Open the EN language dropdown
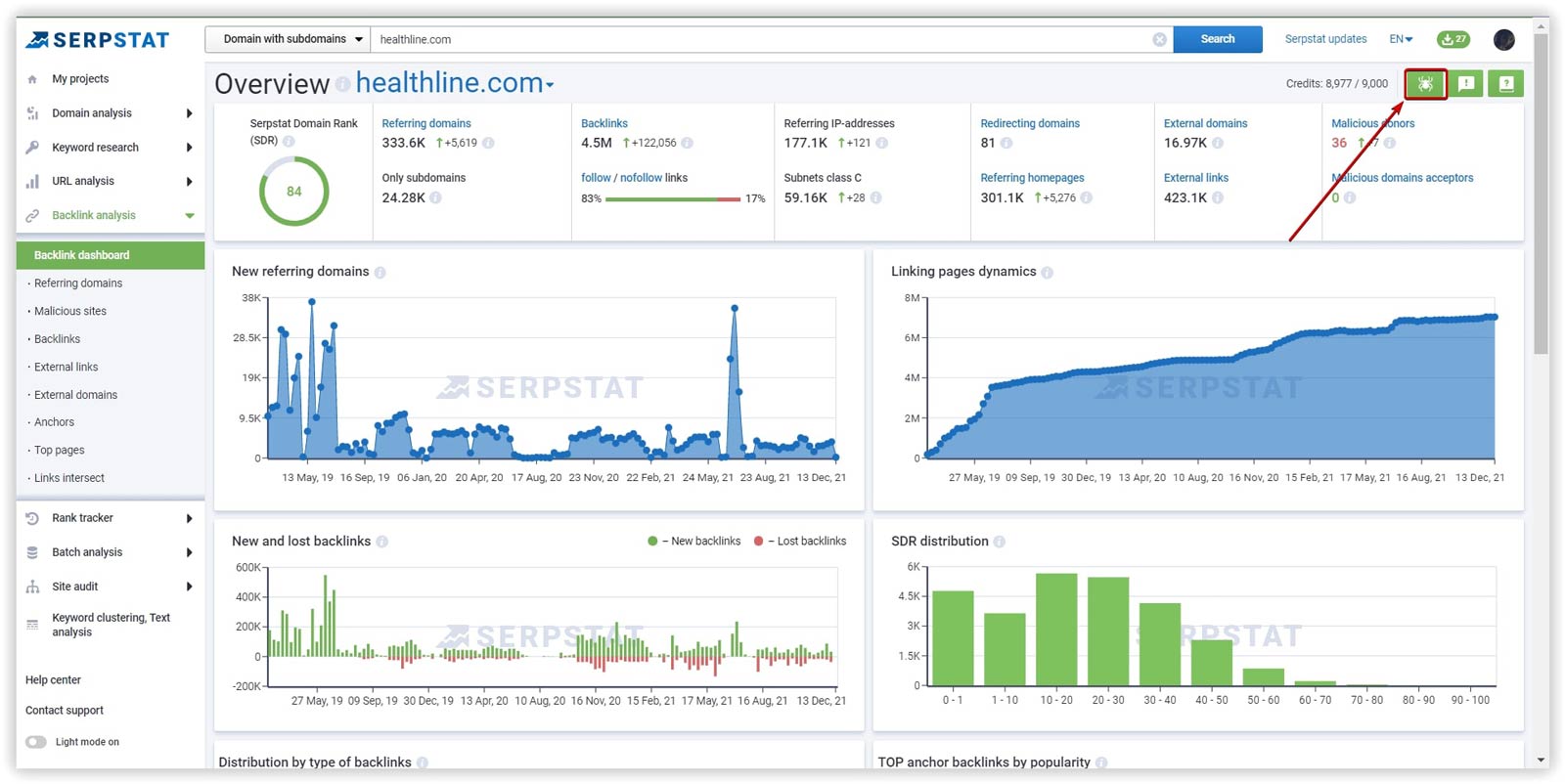The image size is (1565, 784). pos(1401,39)
